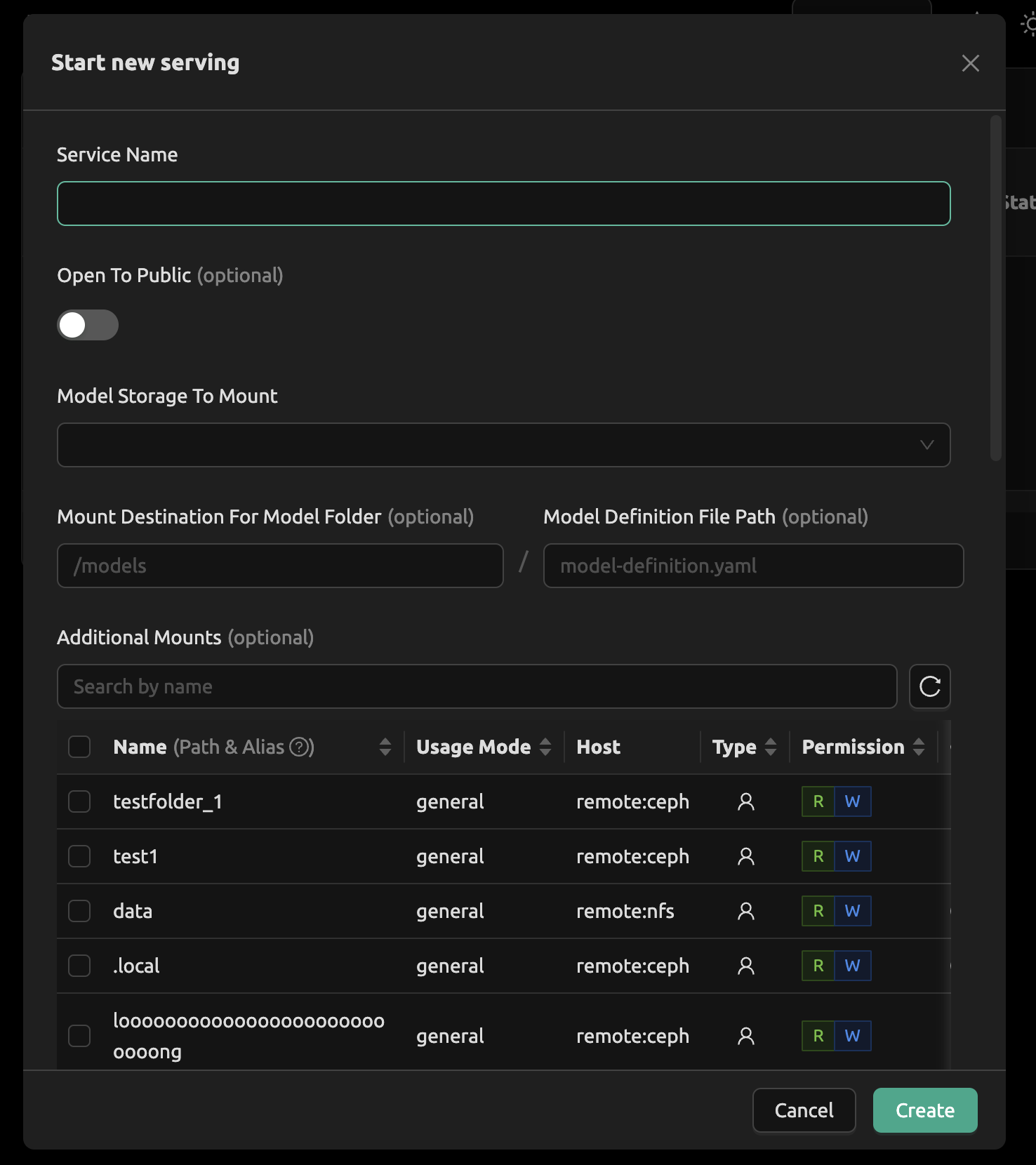The height and width of the screenshot is (1165, 1036).
Task: Click the R permission badge for test1
Action: coord(818,856)
